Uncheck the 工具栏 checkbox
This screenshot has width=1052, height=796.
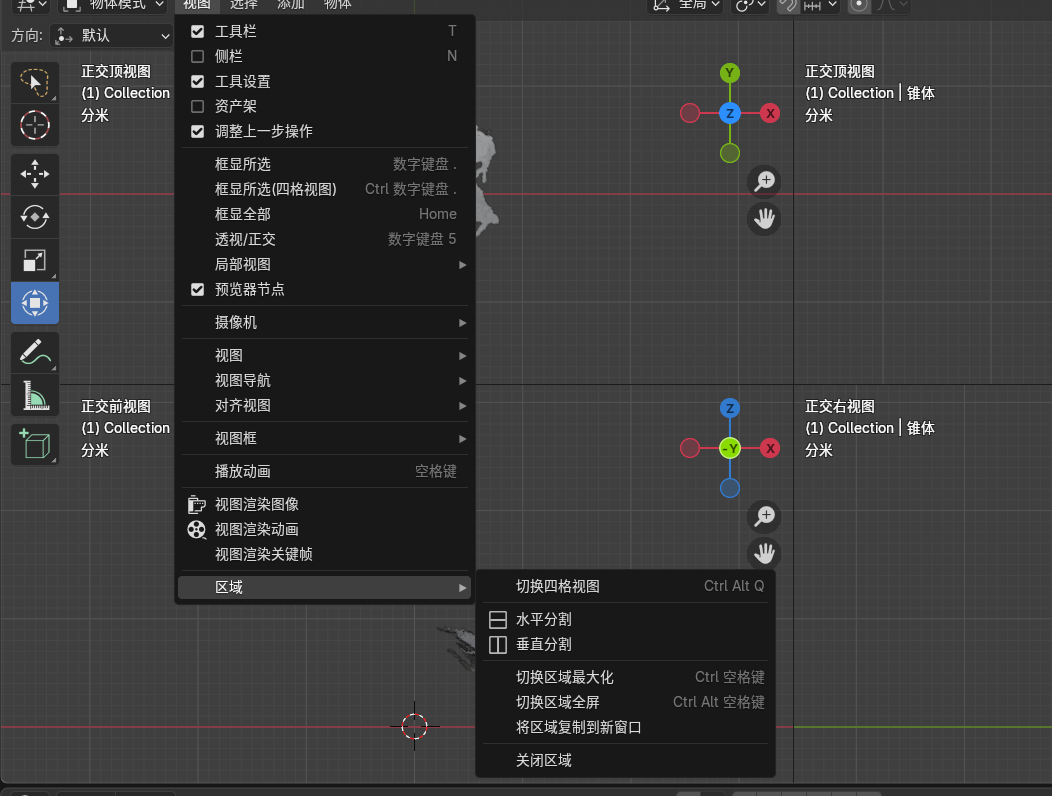coord(197,32)
